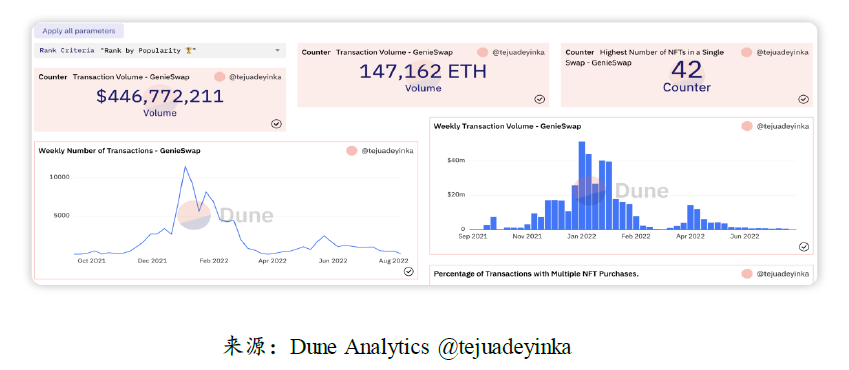Click the author avatar on the Weekly Transaction Volume chart
This screenshot has height=370, width=849.
(x=747, y=126)
